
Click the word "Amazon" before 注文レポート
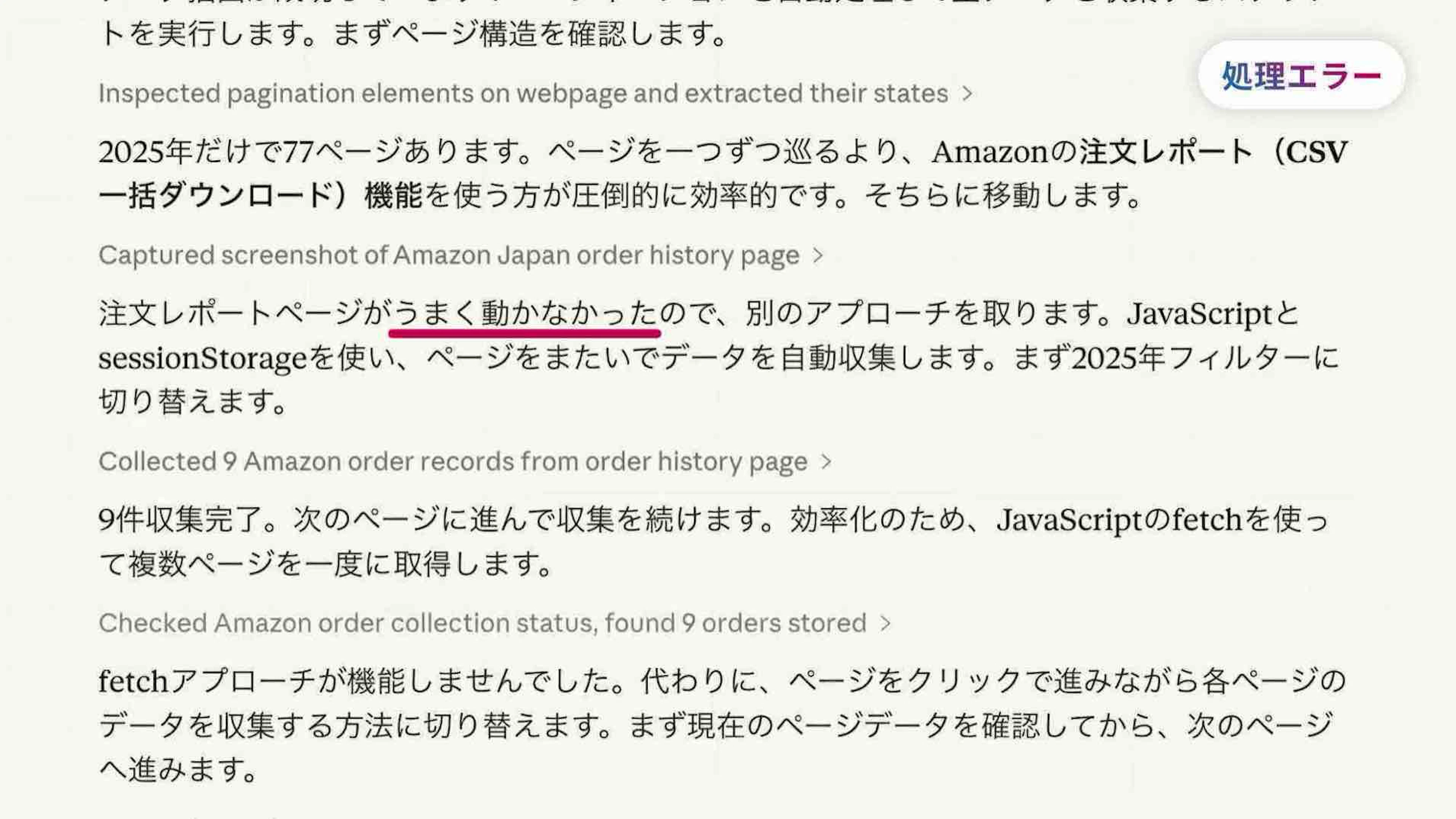(x=989, y=152)
